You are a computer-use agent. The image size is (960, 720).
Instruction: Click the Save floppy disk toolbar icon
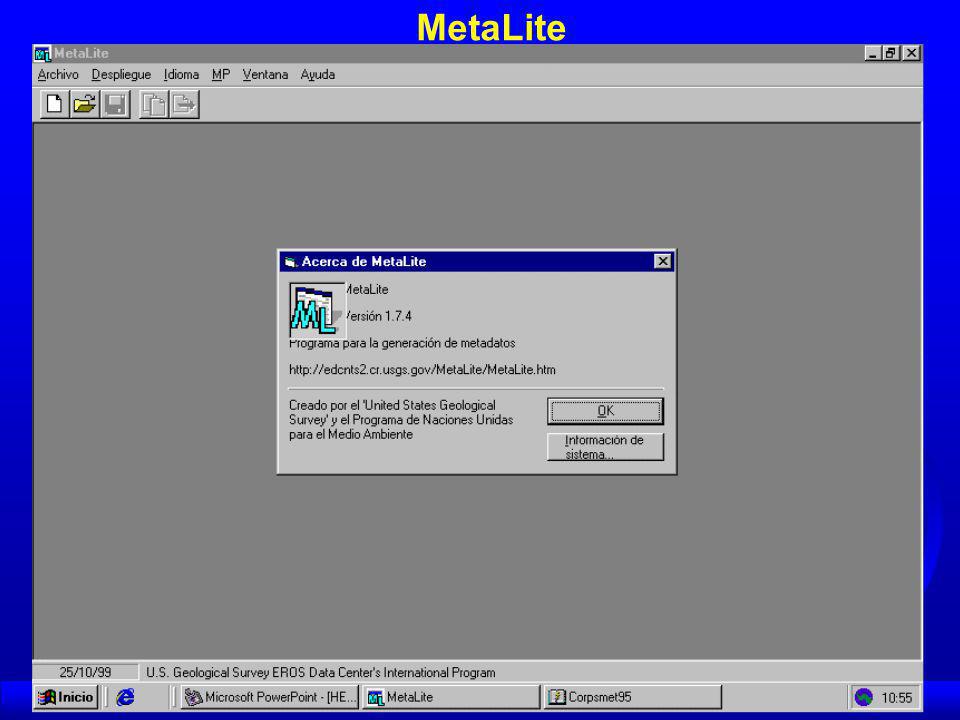click(115, 104)
